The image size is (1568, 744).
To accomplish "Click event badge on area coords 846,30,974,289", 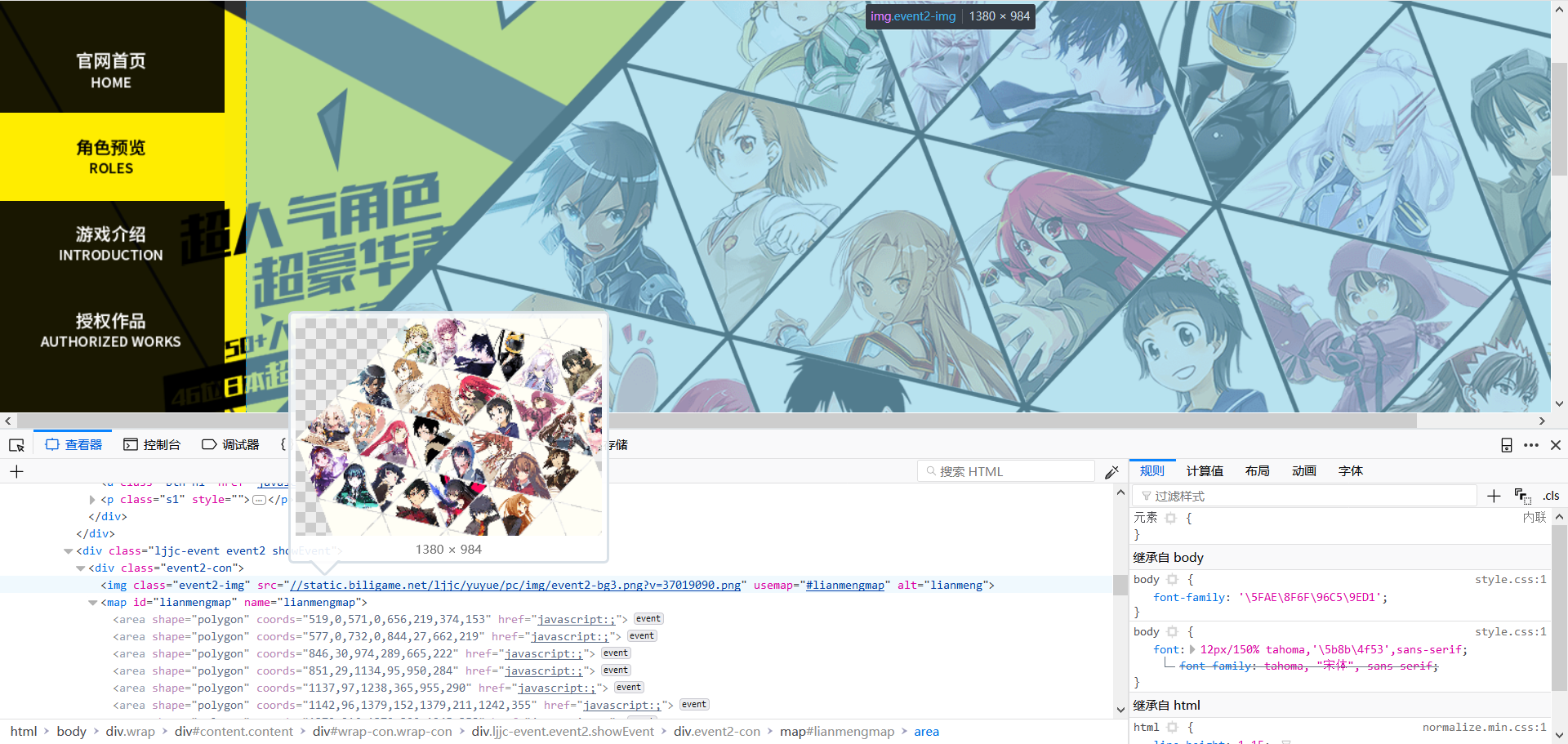I will [616, 653].
